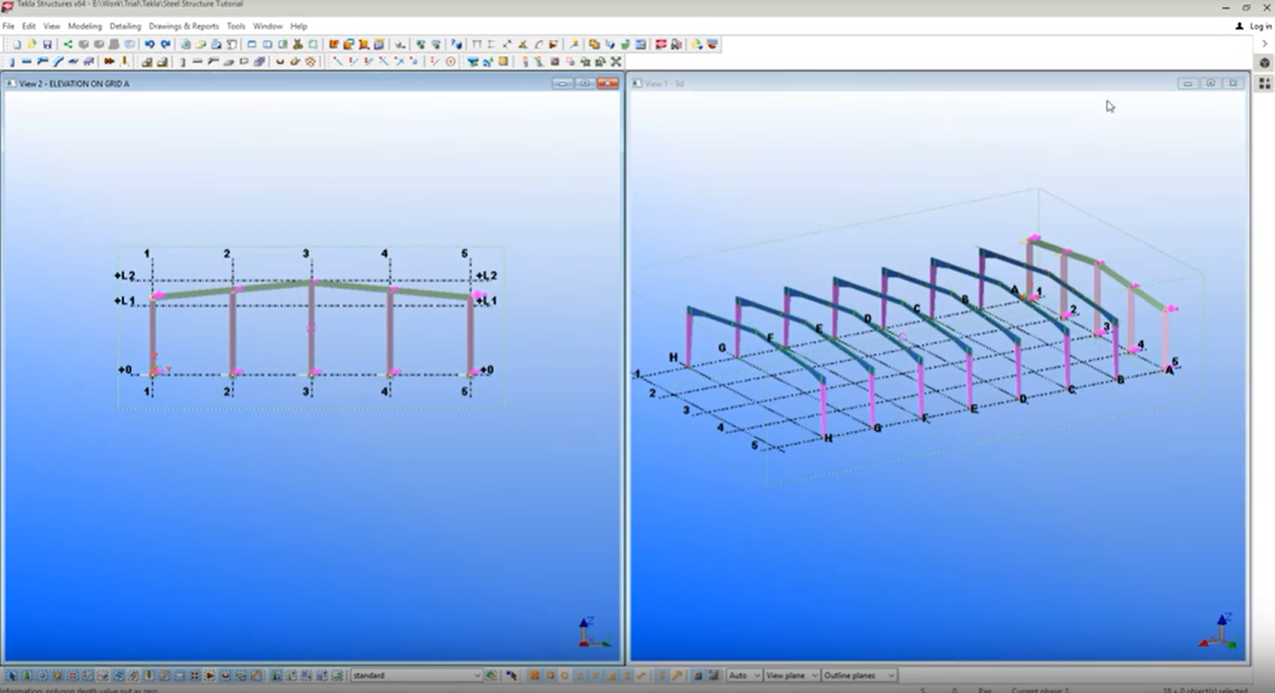
Task: Toggle the Select all switch arrow icon
Action: pos(11,676)
